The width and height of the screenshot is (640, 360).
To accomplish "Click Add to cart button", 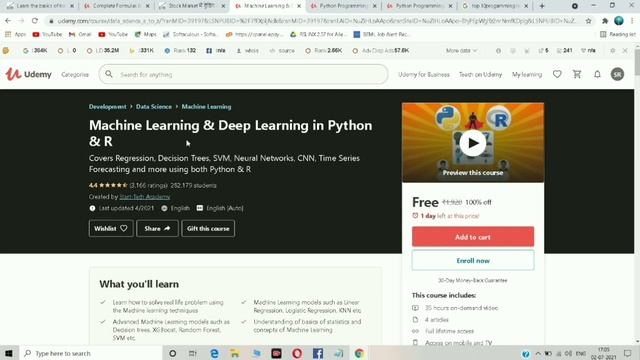I will point(473,237).
